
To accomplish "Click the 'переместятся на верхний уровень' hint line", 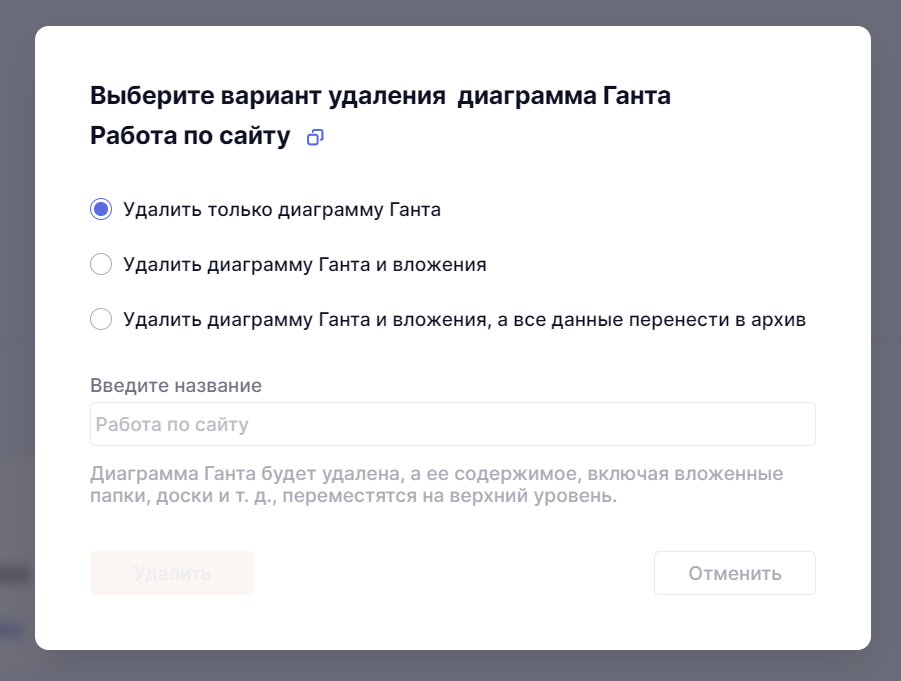I will pyautogui.click(x=450, y=496).
